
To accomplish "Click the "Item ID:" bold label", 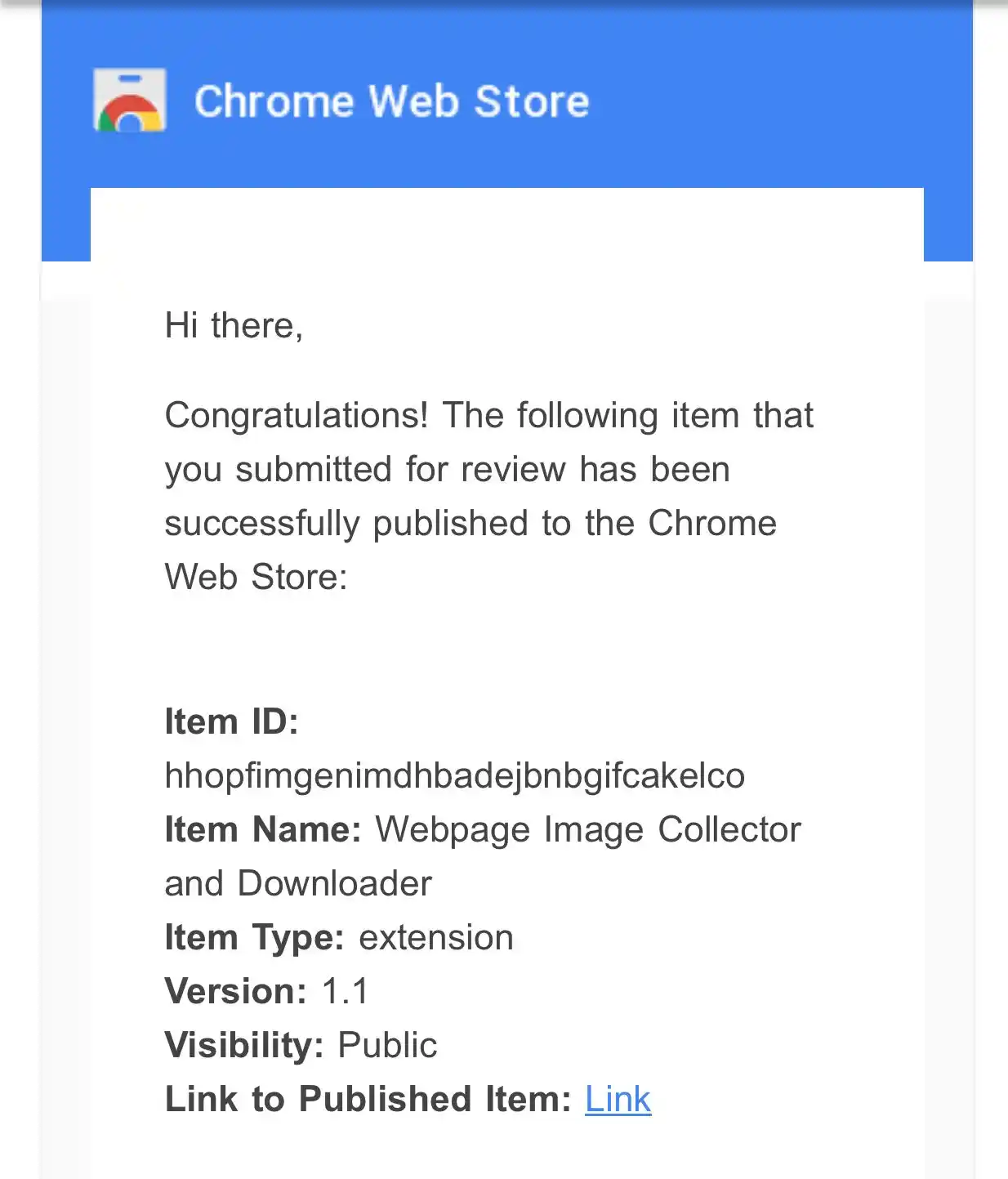I will (232, 721).
